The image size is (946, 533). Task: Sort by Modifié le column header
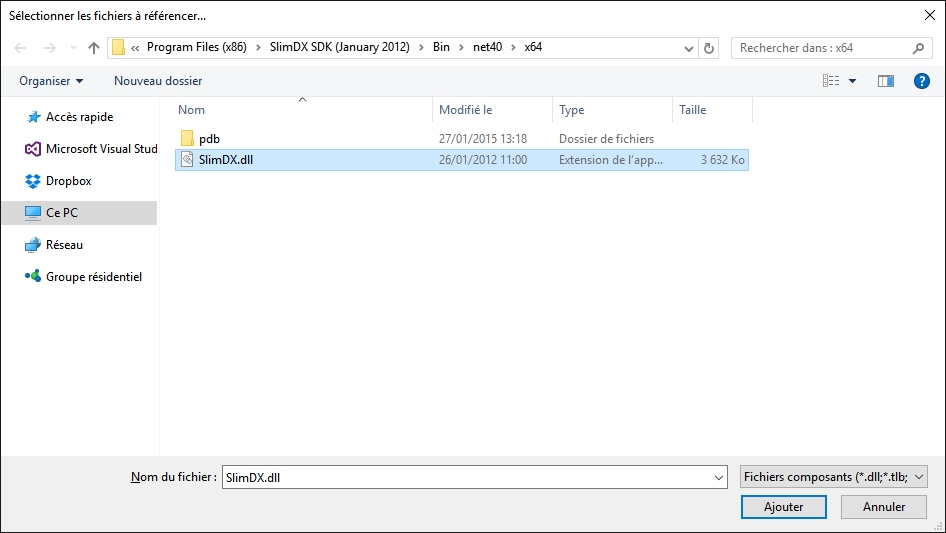(492, 110)
